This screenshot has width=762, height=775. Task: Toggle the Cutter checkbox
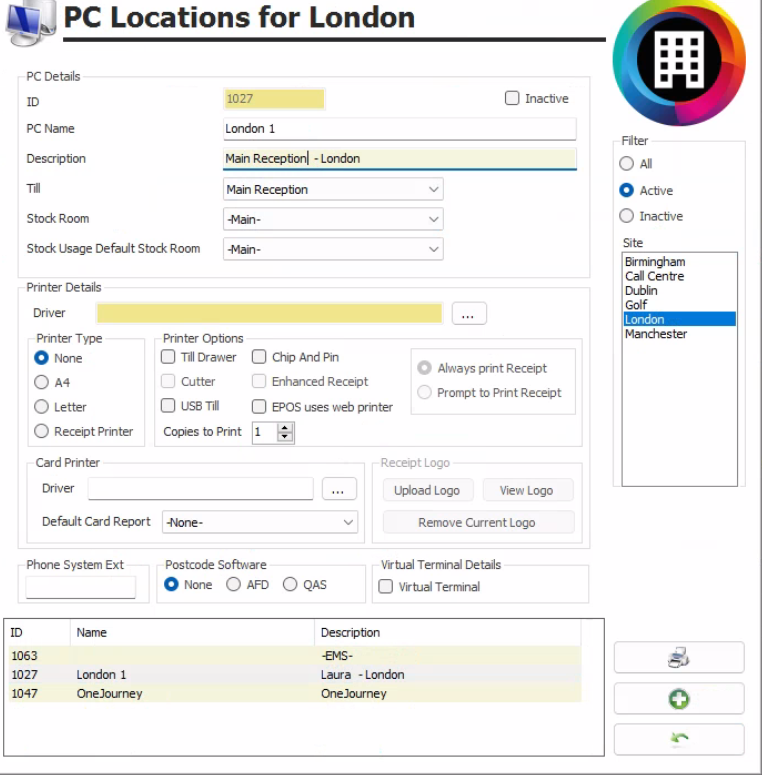168,381
